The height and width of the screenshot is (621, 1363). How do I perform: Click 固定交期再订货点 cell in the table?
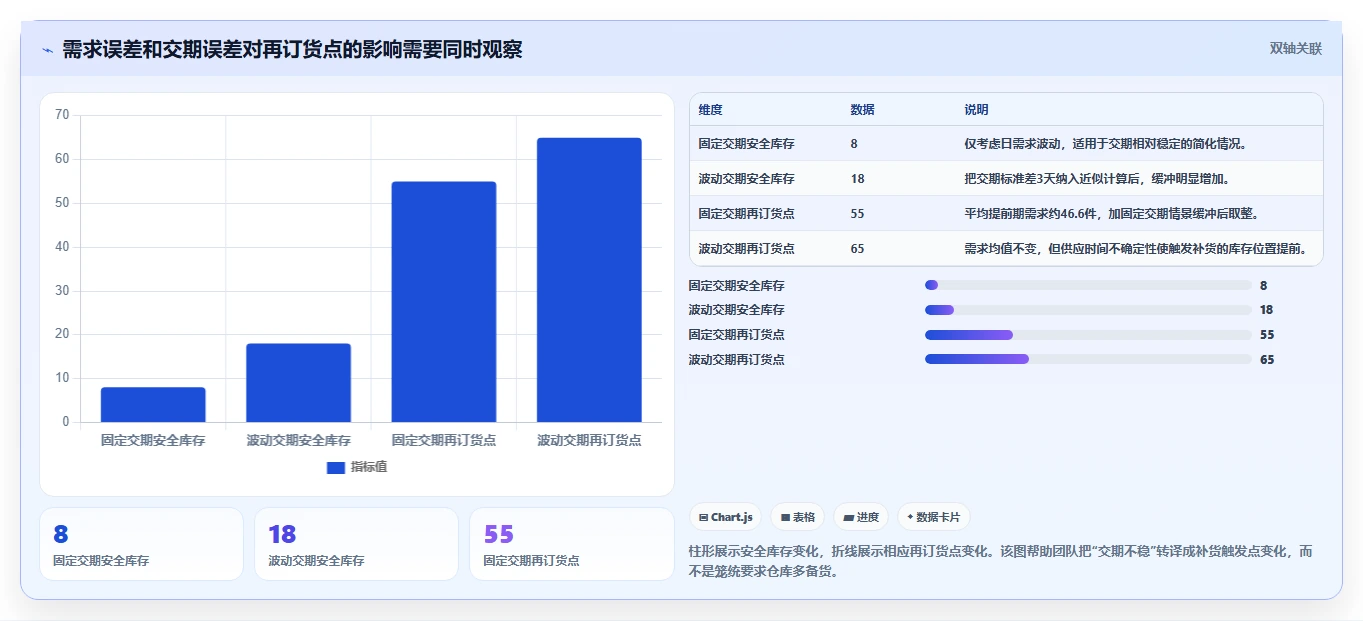(746, 214)
